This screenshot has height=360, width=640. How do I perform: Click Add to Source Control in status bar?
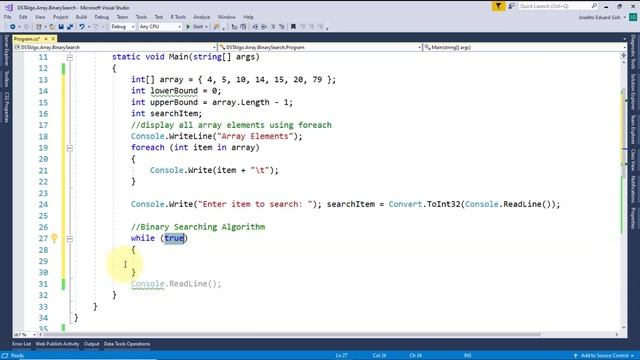pos(604,356)
